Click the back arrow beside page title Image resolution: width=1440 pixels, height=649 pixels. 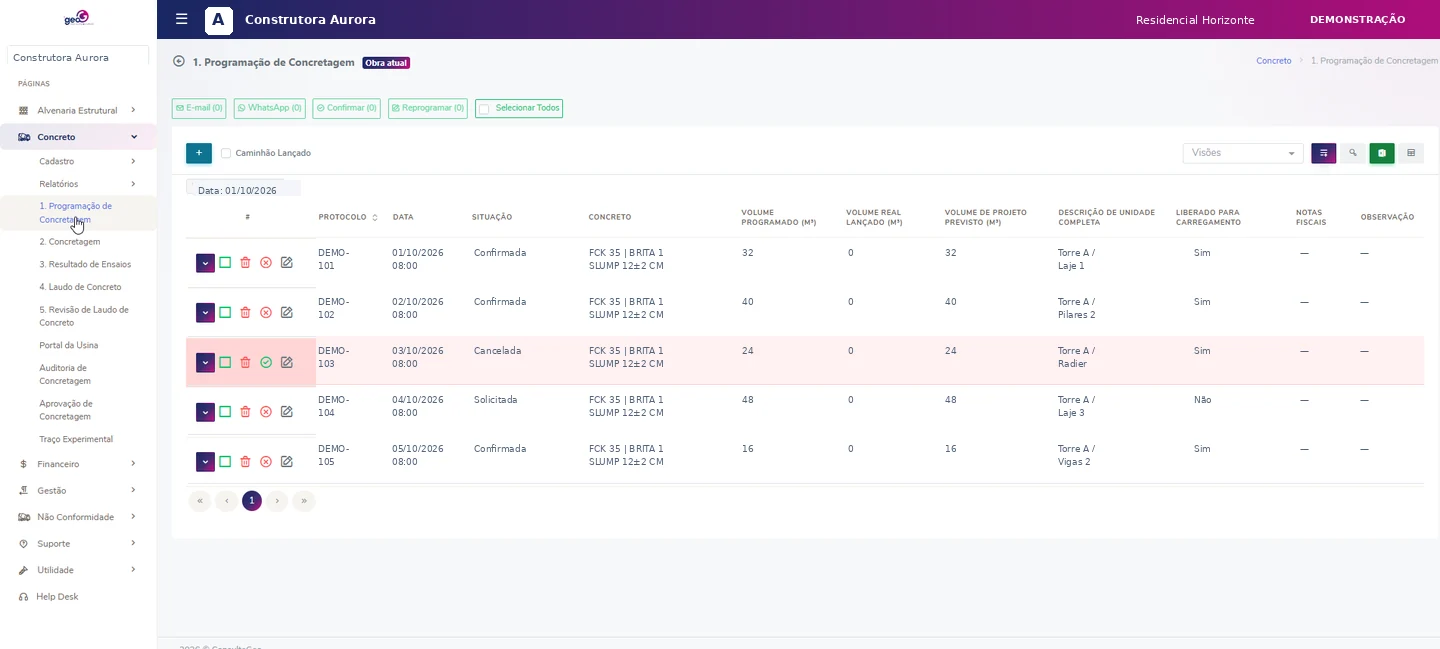(179, 61)
